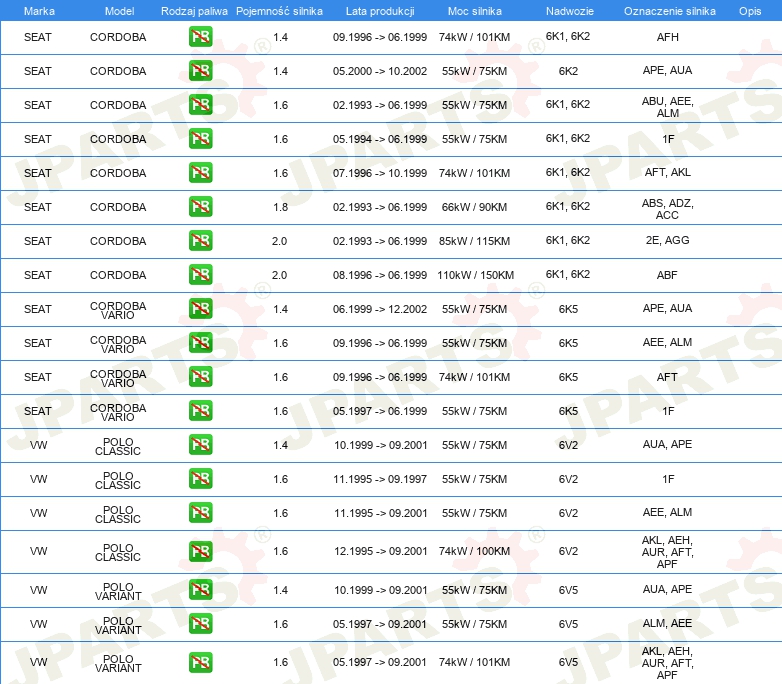Click petrol icon in the ABF 150KM row

(x=200, y=274)
